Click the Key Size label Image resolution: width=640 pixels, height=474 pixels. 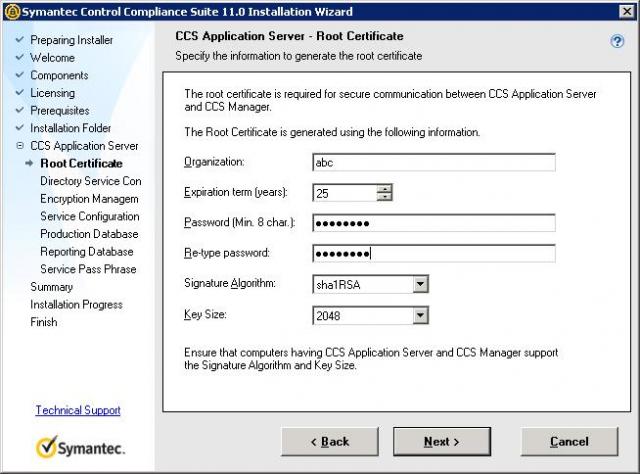pyautogui.click(x=205, y=314)
